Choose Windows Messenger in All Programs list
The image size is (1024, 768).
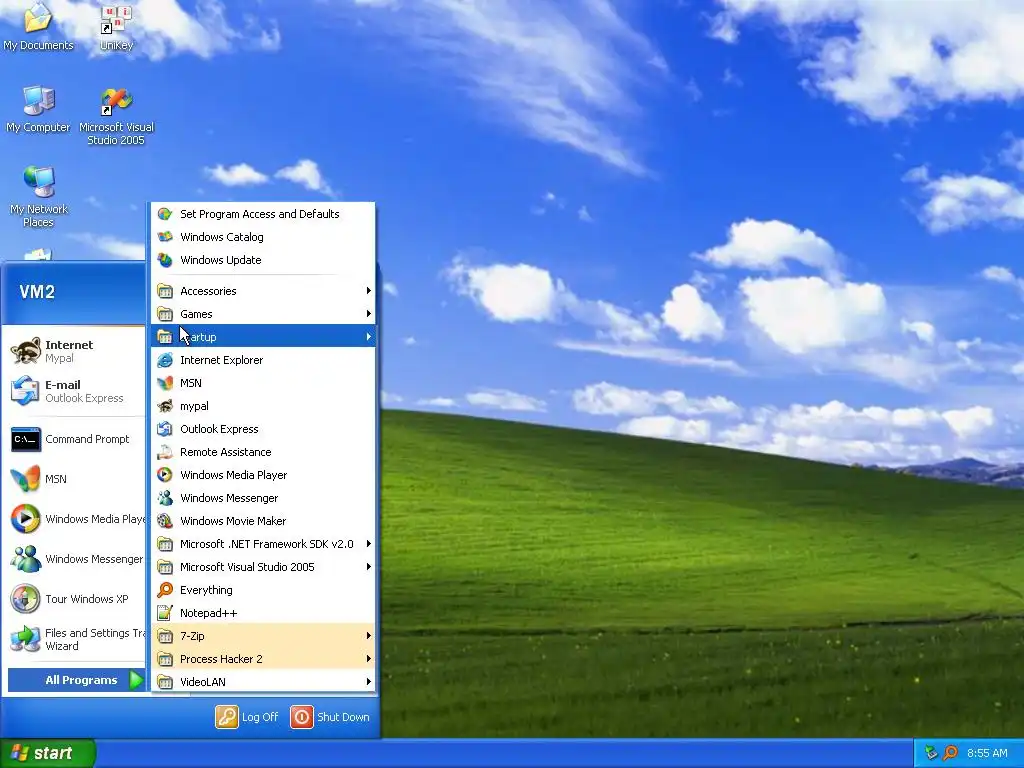click(x=263, y=498)
